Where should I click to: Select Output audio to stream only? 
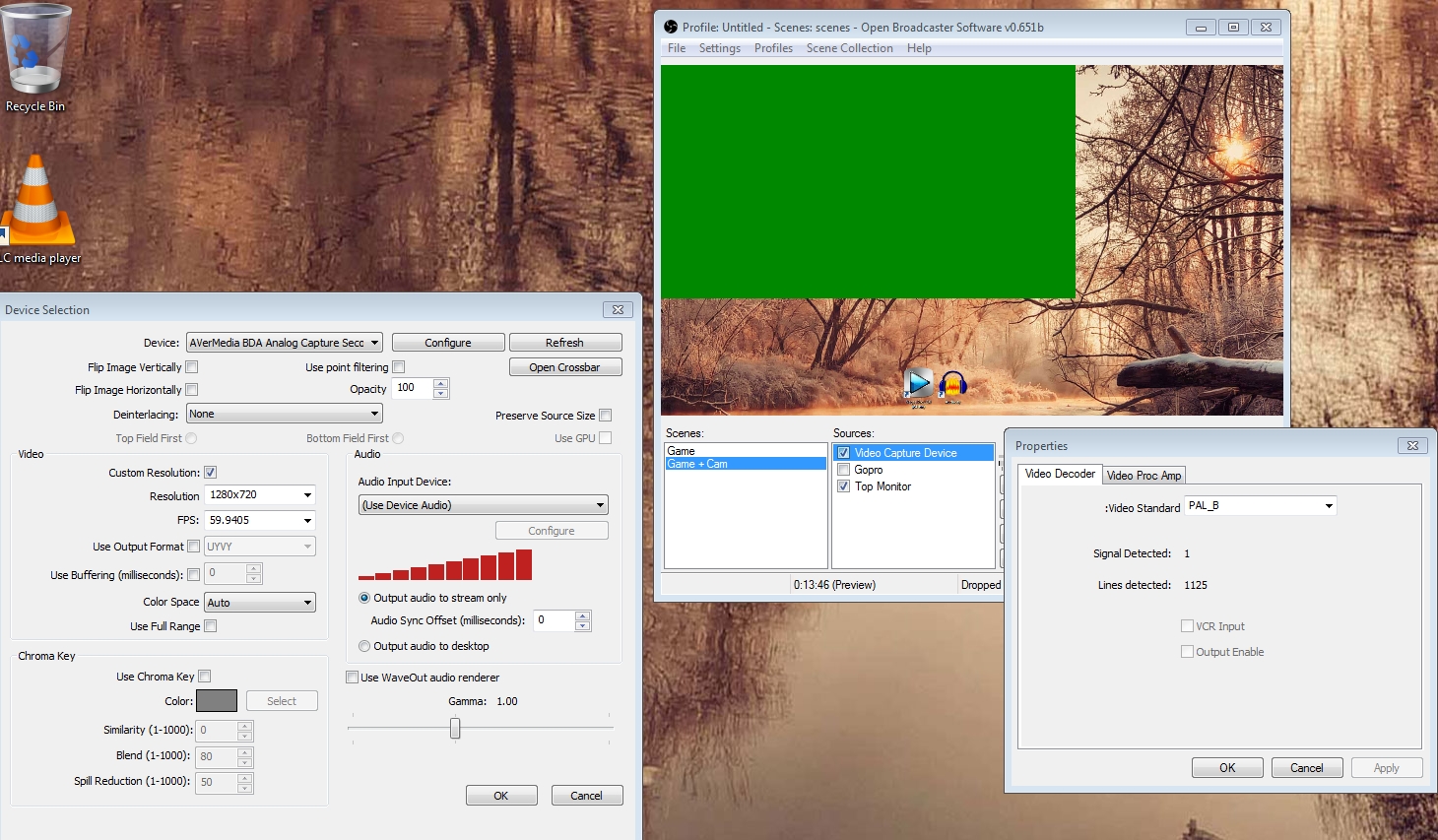tap(364, 598)
